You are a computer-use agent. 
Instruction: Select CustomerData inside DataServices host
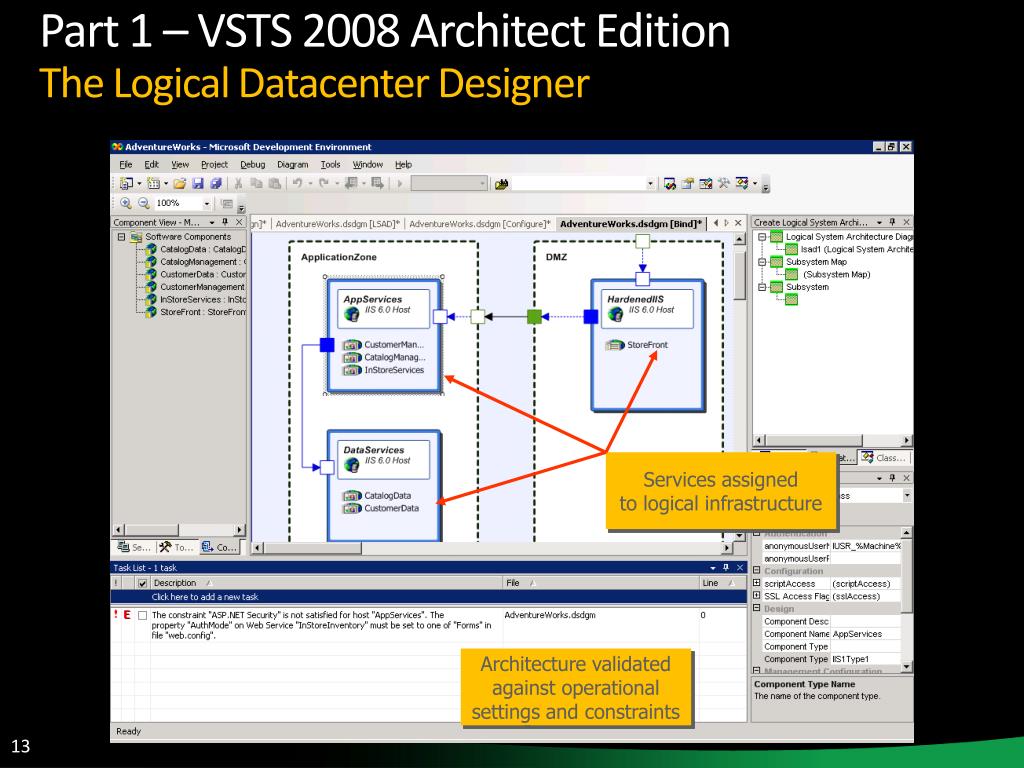coord(391,508)
